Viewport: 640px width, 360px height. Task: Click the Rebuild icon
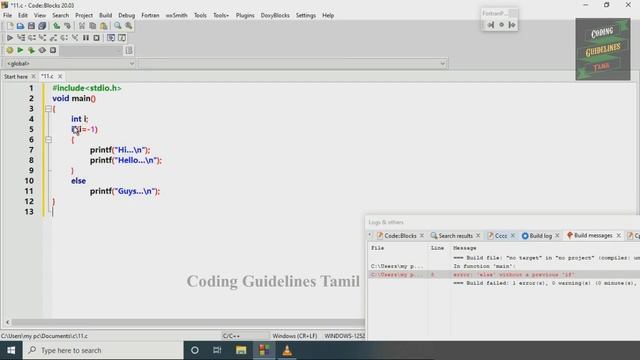[x=42, y=50]
